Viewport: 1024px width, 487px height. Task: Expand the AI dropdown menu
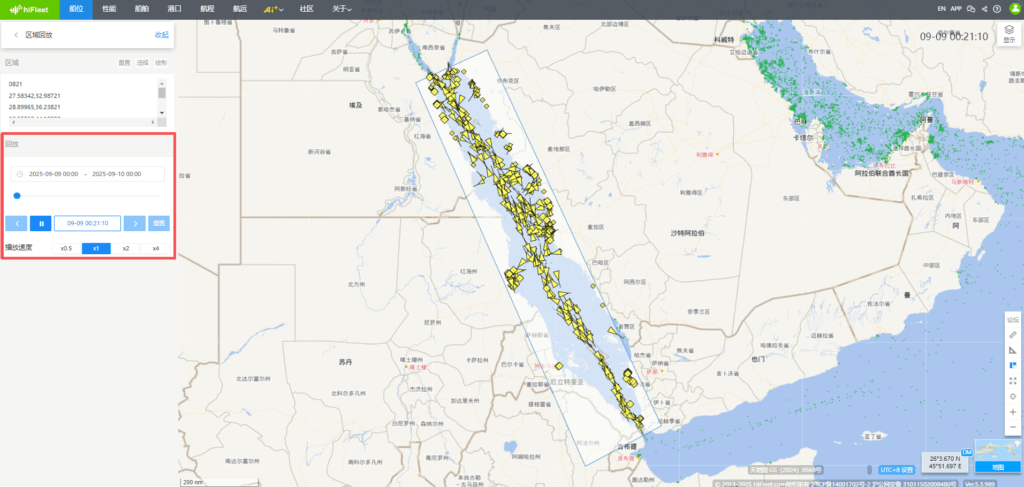click(273, 9)
